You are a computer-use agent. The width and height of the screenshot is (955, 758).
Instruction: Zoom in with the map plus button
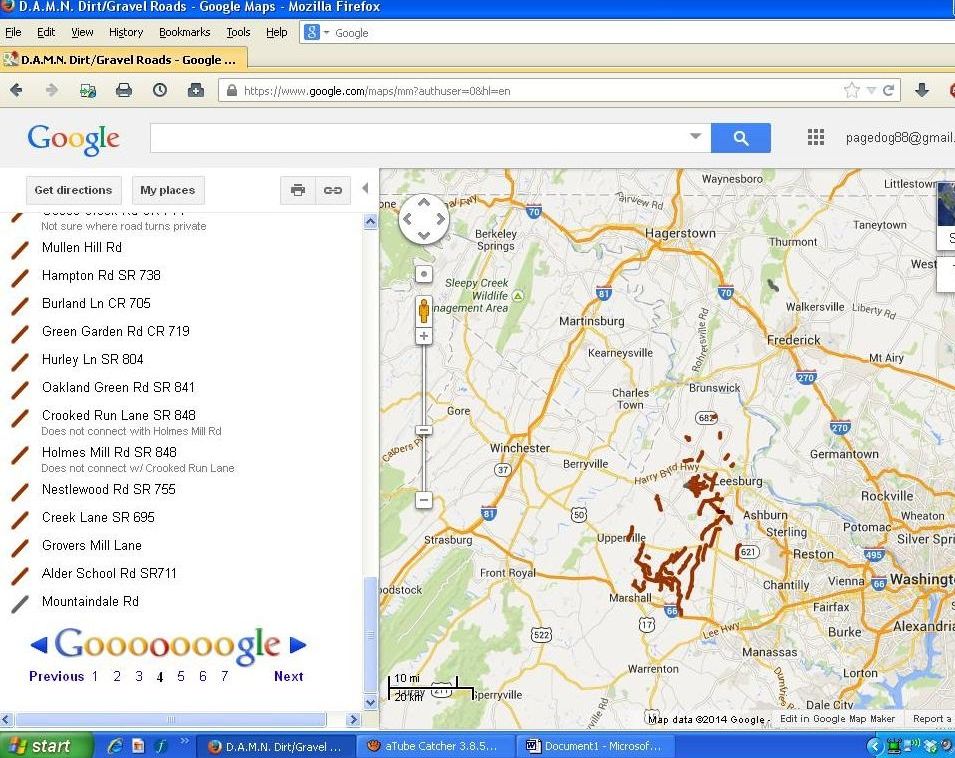pyautogui.click(x=424, y=336)
